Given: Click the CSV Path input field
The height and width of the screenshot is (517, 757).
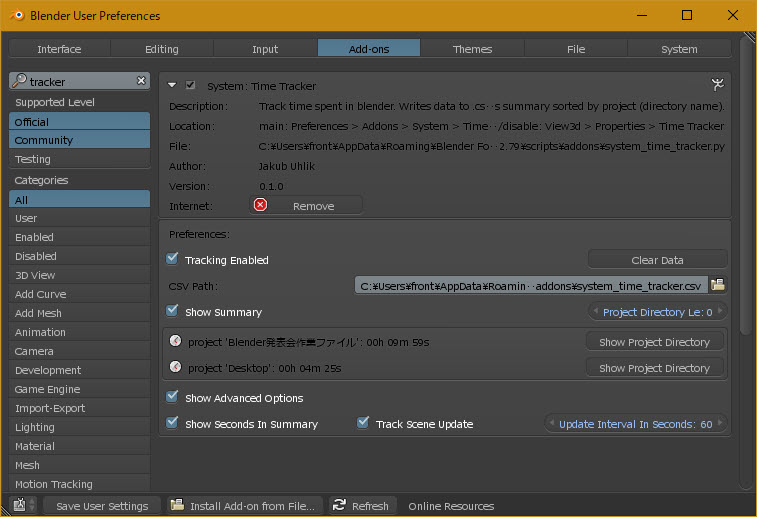Looking at the screenshot, I should click(531, 285).
